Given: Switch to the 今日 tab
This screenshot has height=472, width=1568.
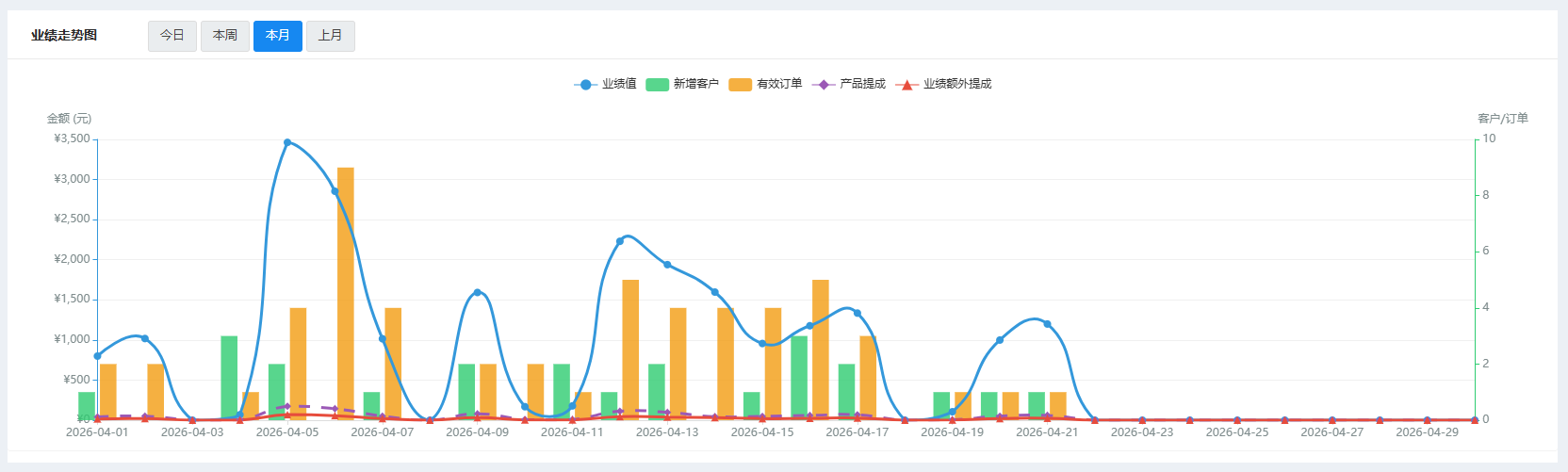Looking at the screenshot, I should [172, 36].
